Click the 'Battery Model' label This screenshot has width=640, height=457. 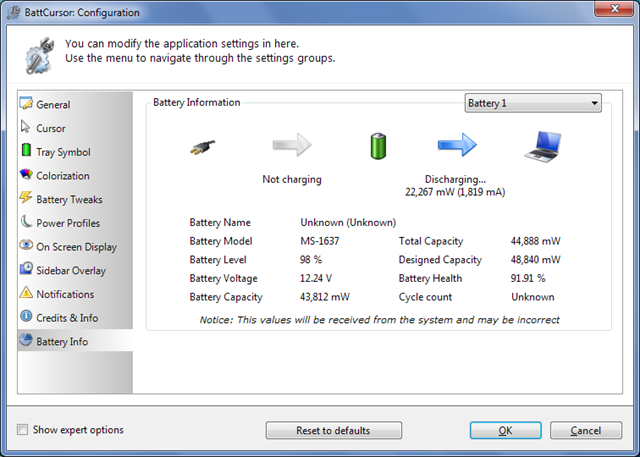(x=221, y=241)
